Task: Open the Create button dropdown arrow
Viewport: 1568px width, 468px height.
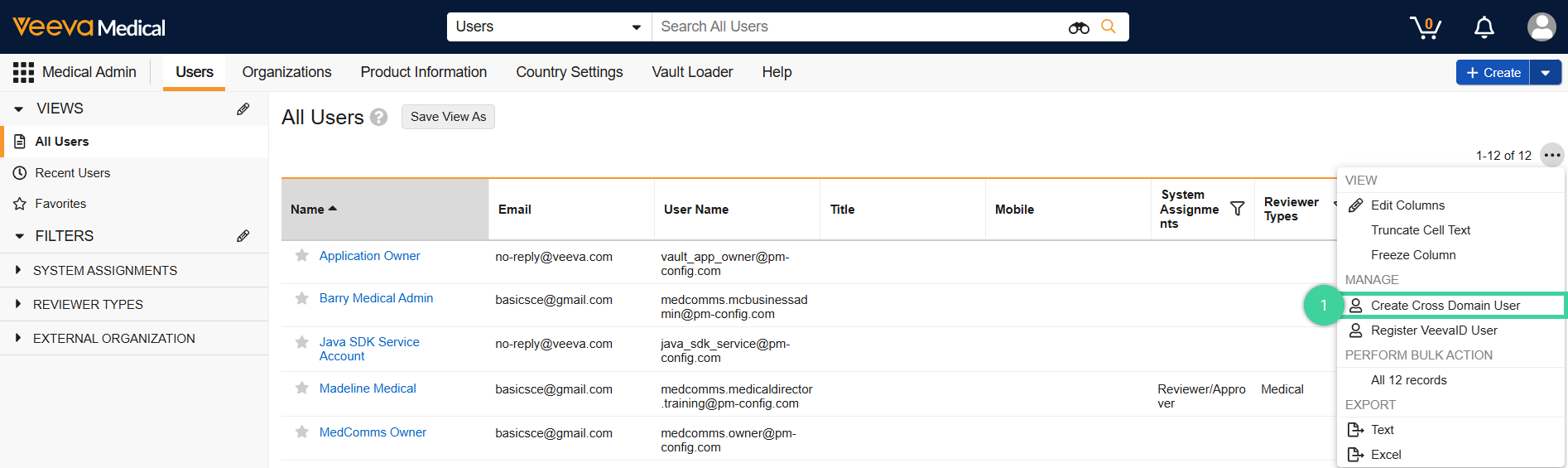Action: click(x=1546, y=73)
